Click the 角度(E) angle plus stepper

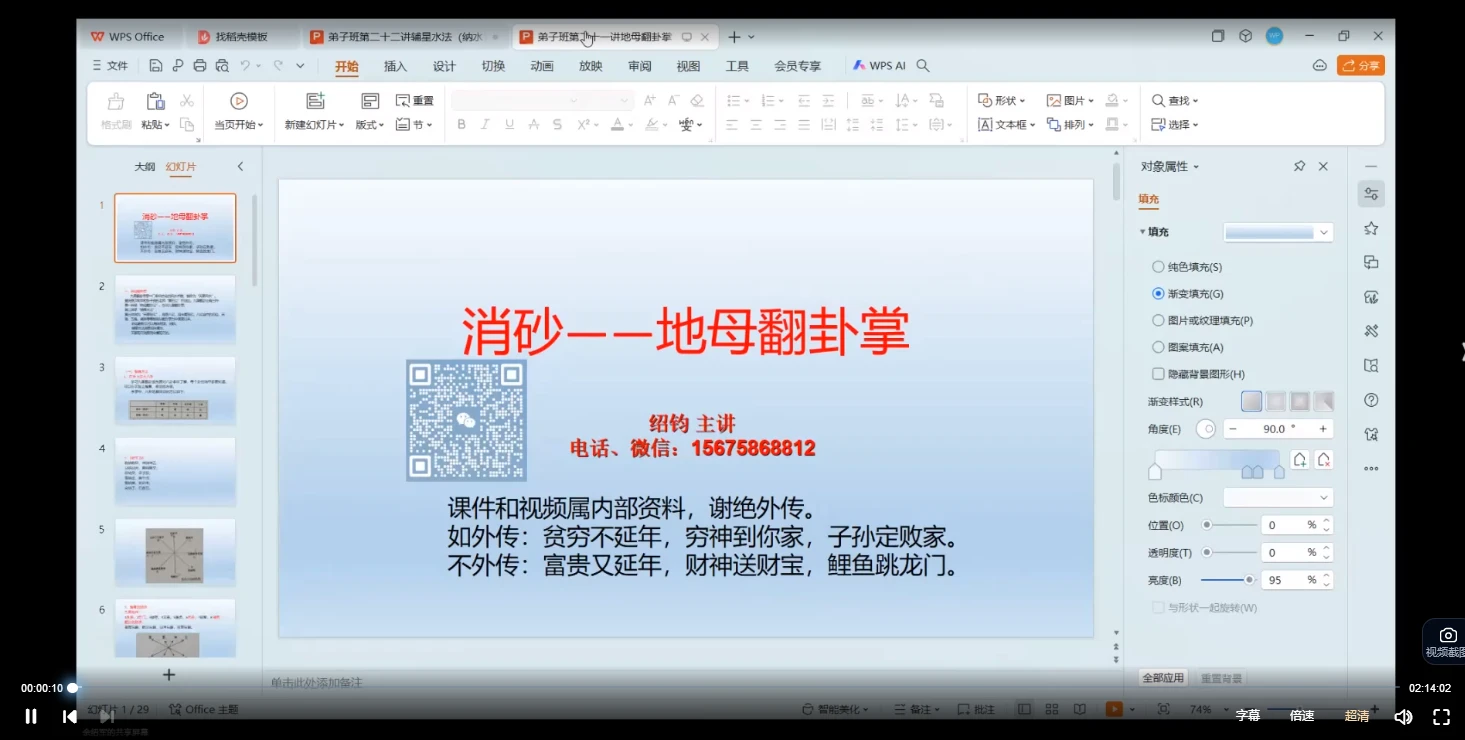tap(1323, 429)
